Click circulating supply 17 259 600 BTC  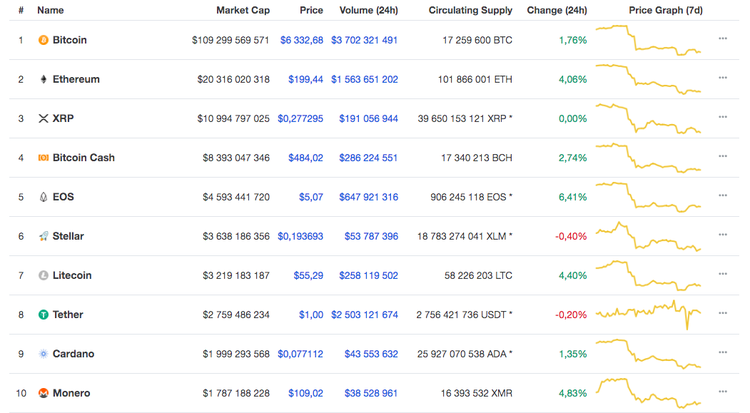pyautogui.click(x=477, y=40)
